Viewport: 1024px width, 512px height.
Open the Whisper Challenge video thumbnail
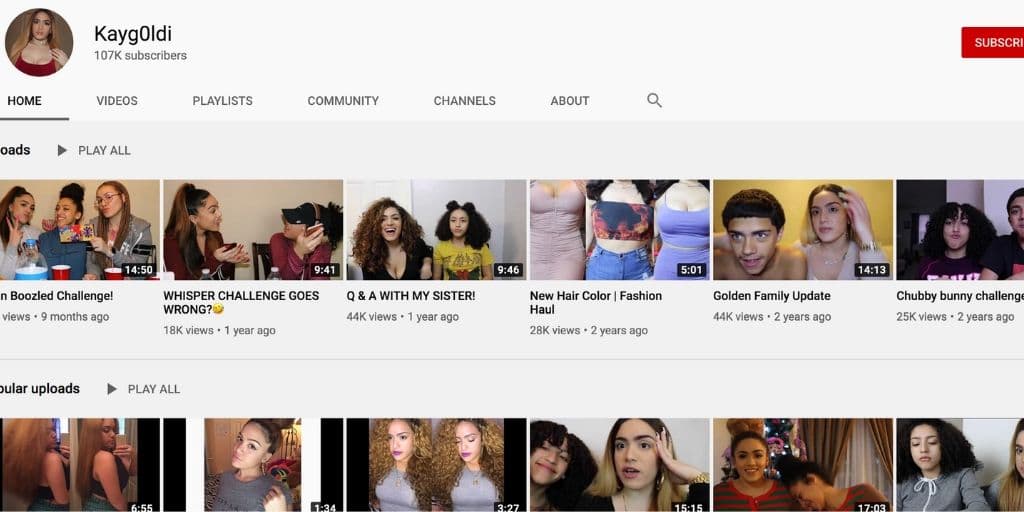coord(253,230)
